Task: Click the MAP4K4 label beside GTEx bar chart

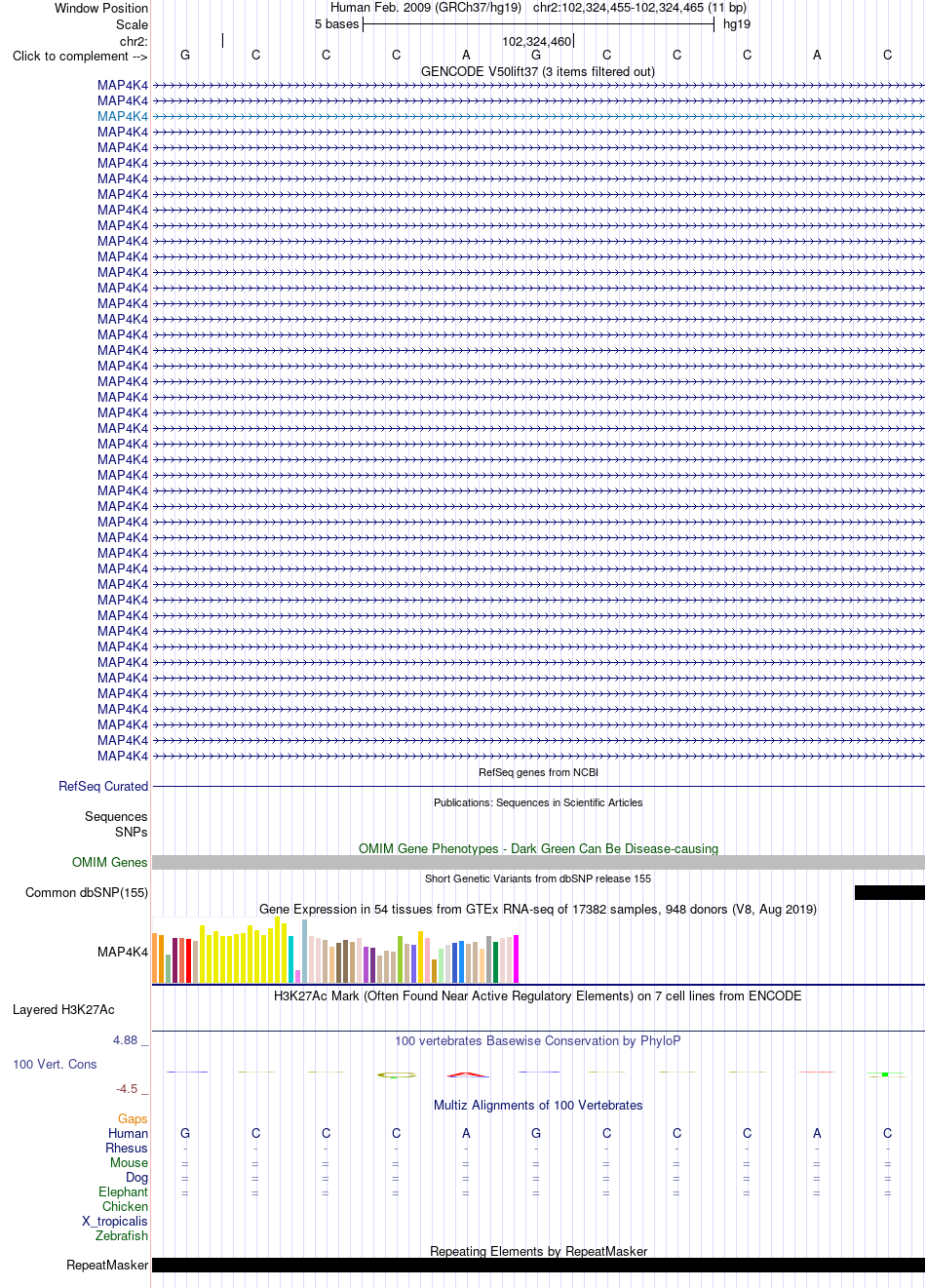Action: [123, 952]
